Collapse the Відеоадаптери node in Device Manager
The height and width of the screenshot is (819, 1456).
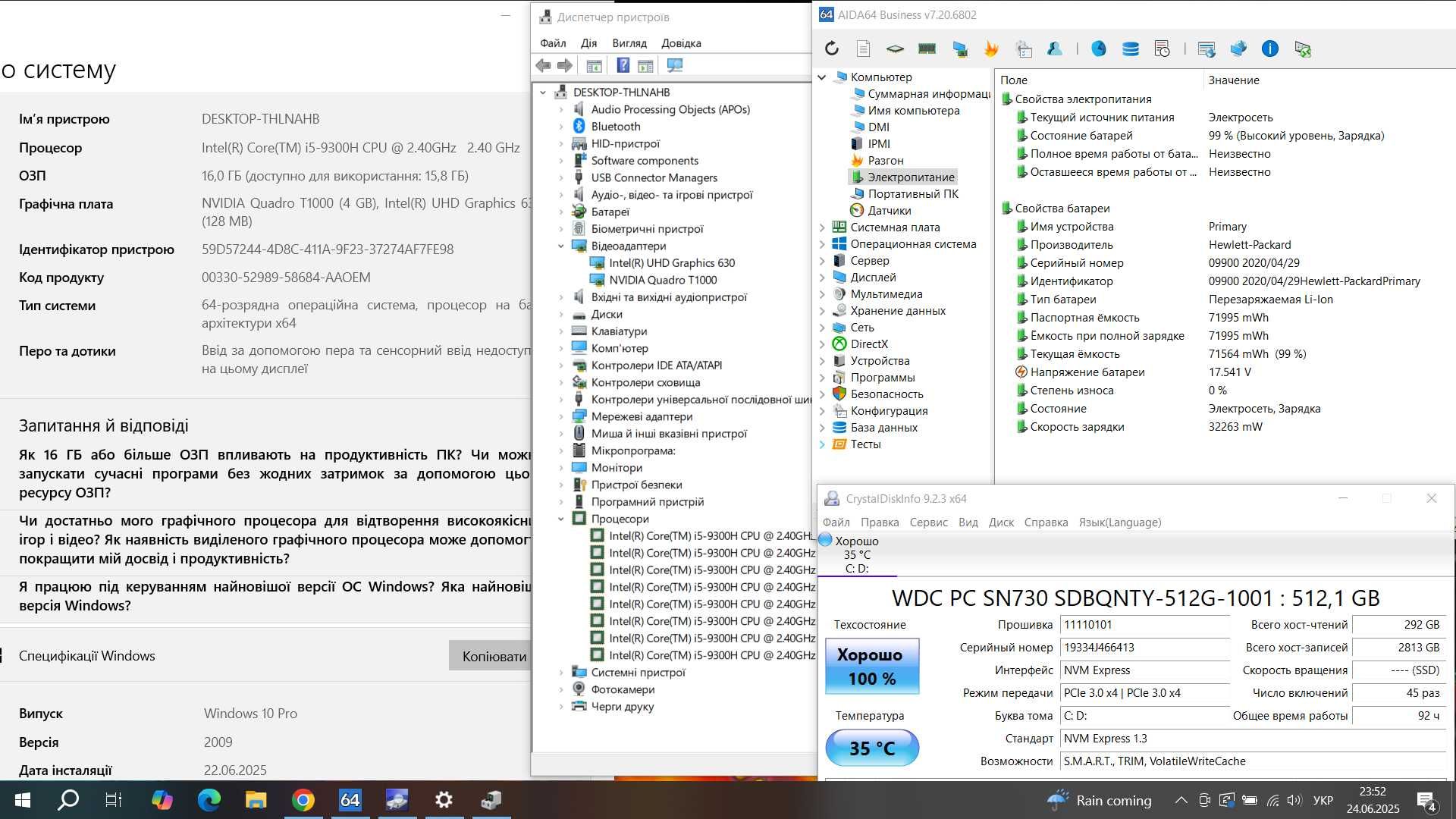561,246
